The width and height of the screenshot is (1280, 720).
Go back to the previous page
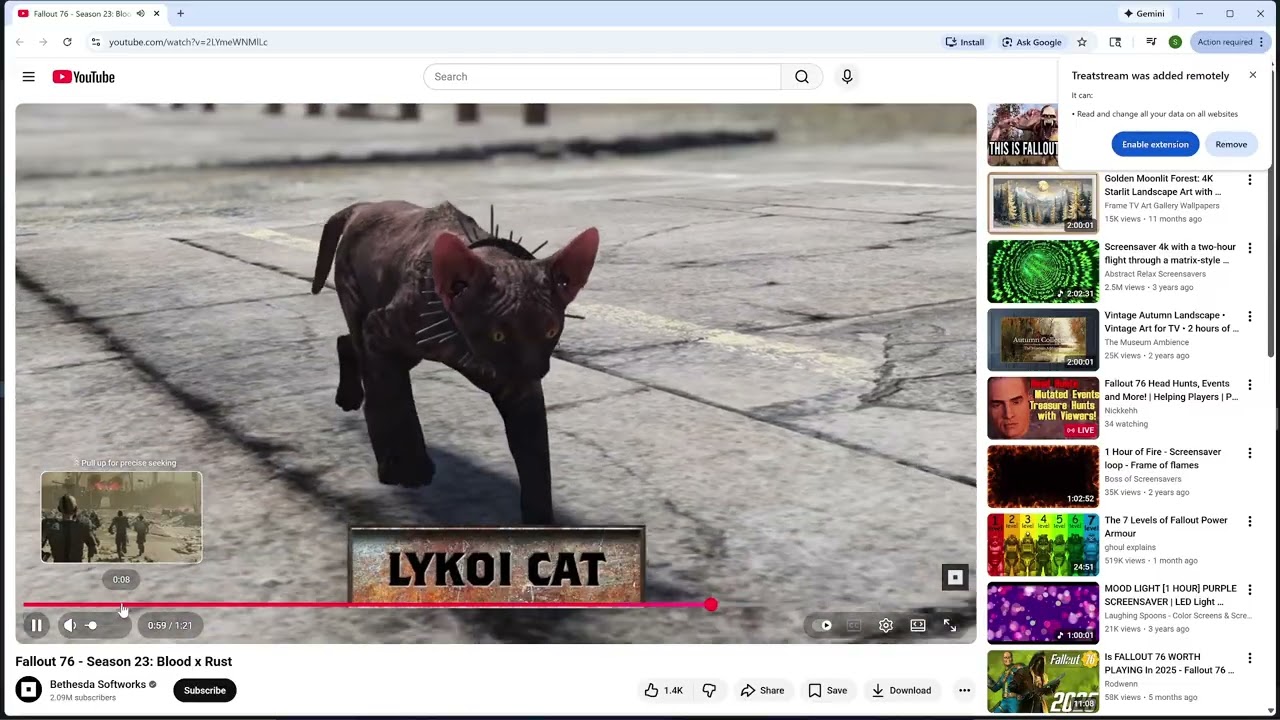coord(20,42)
